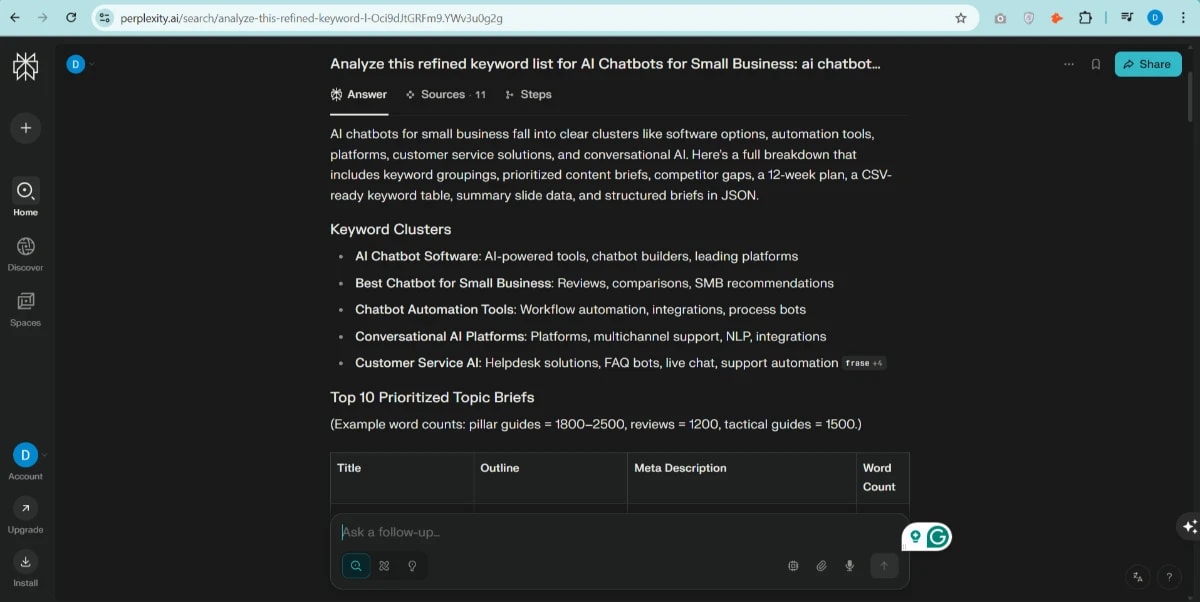Image resolution: width=1200 pixels, height=602 pixels.
Task: Start voice dictation with microphone icon
Action: click(849, 566)
